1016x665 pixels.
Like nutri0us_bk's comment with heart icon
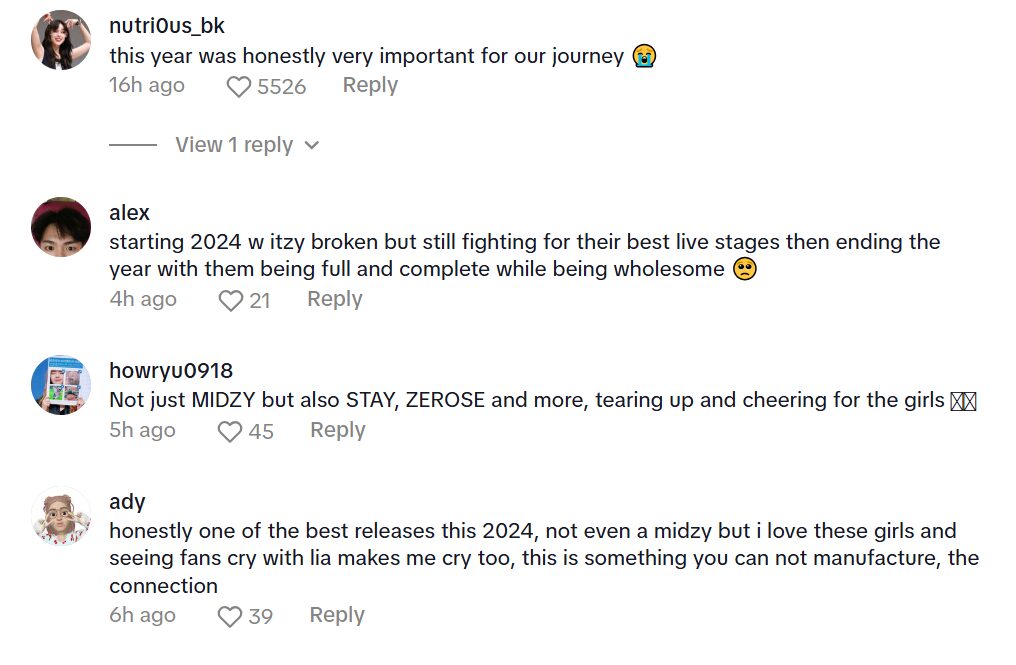(238, 87)
